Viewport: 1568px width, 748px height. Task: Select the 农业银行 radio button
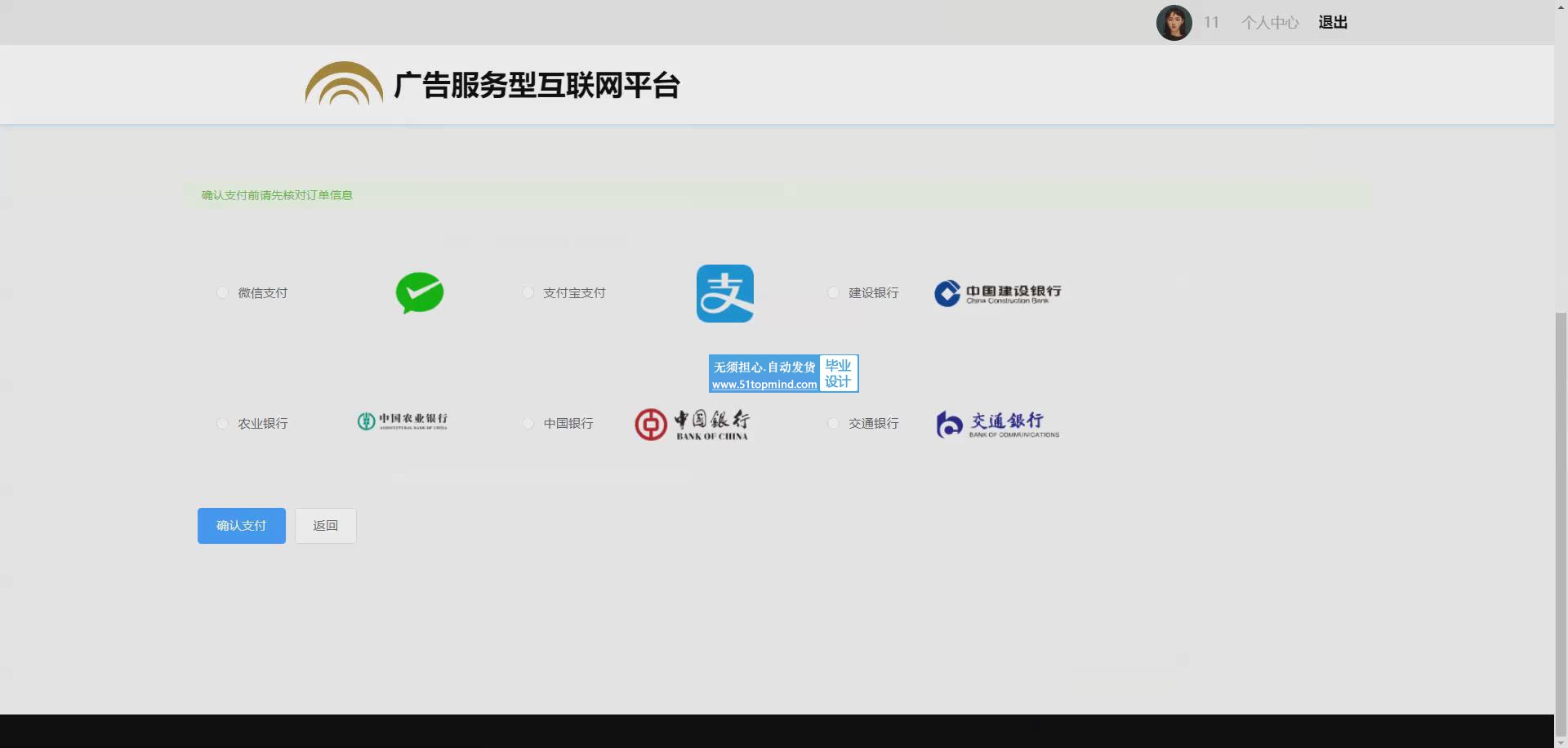point(222,423)
